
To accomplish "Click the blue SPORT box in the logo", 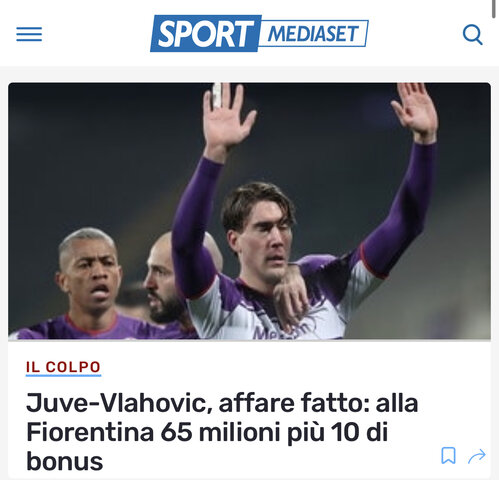I will [205, 33].
